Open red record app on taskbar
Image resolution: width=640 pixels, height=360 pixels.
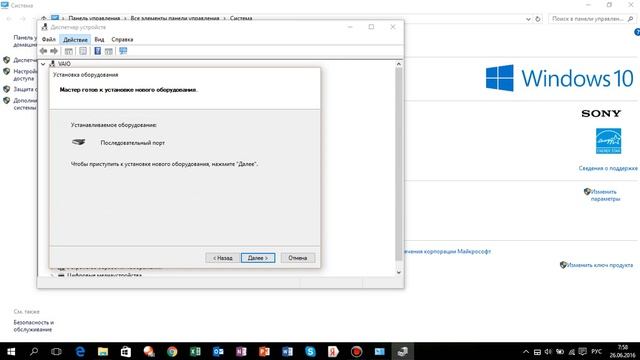(x=356, y=351)
